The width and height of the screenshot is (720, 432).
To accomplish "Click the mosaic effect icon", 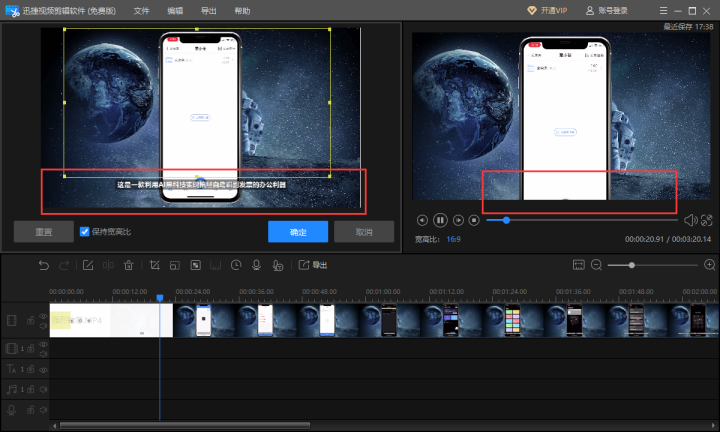I will pyautogui.click(x=196, y=265).
